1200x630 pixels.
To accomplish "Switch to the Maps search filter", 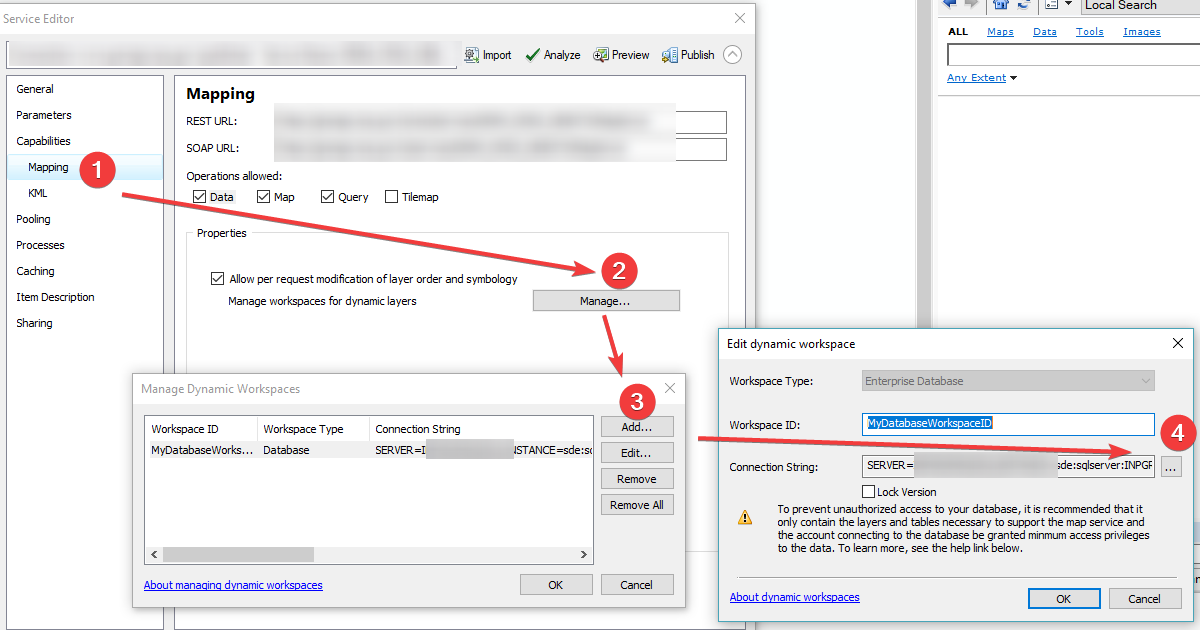I will coord(1000,32).
